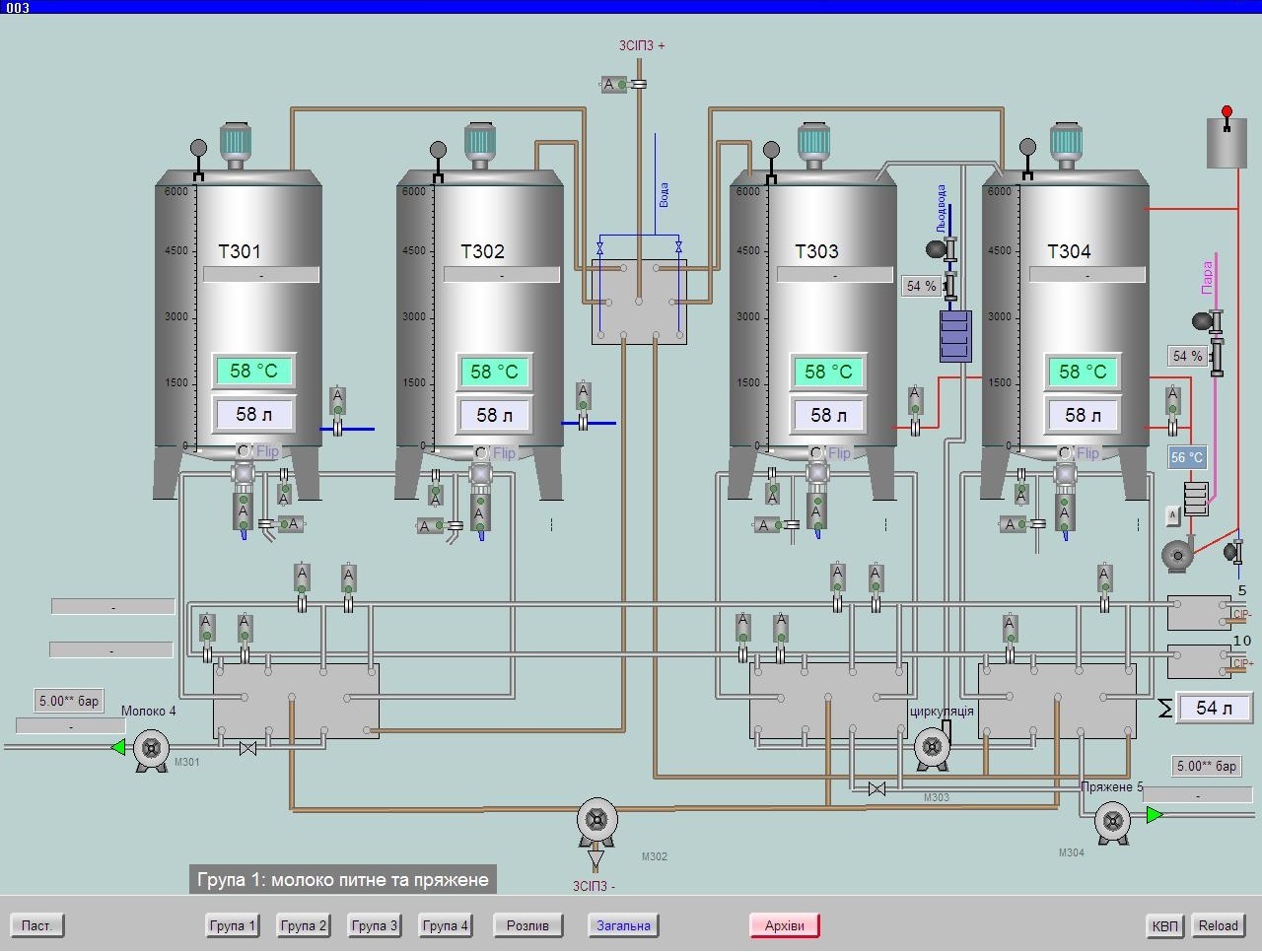Select the manual valve next to pump M301
The image size is (1262, 952).
coord(248,749)
